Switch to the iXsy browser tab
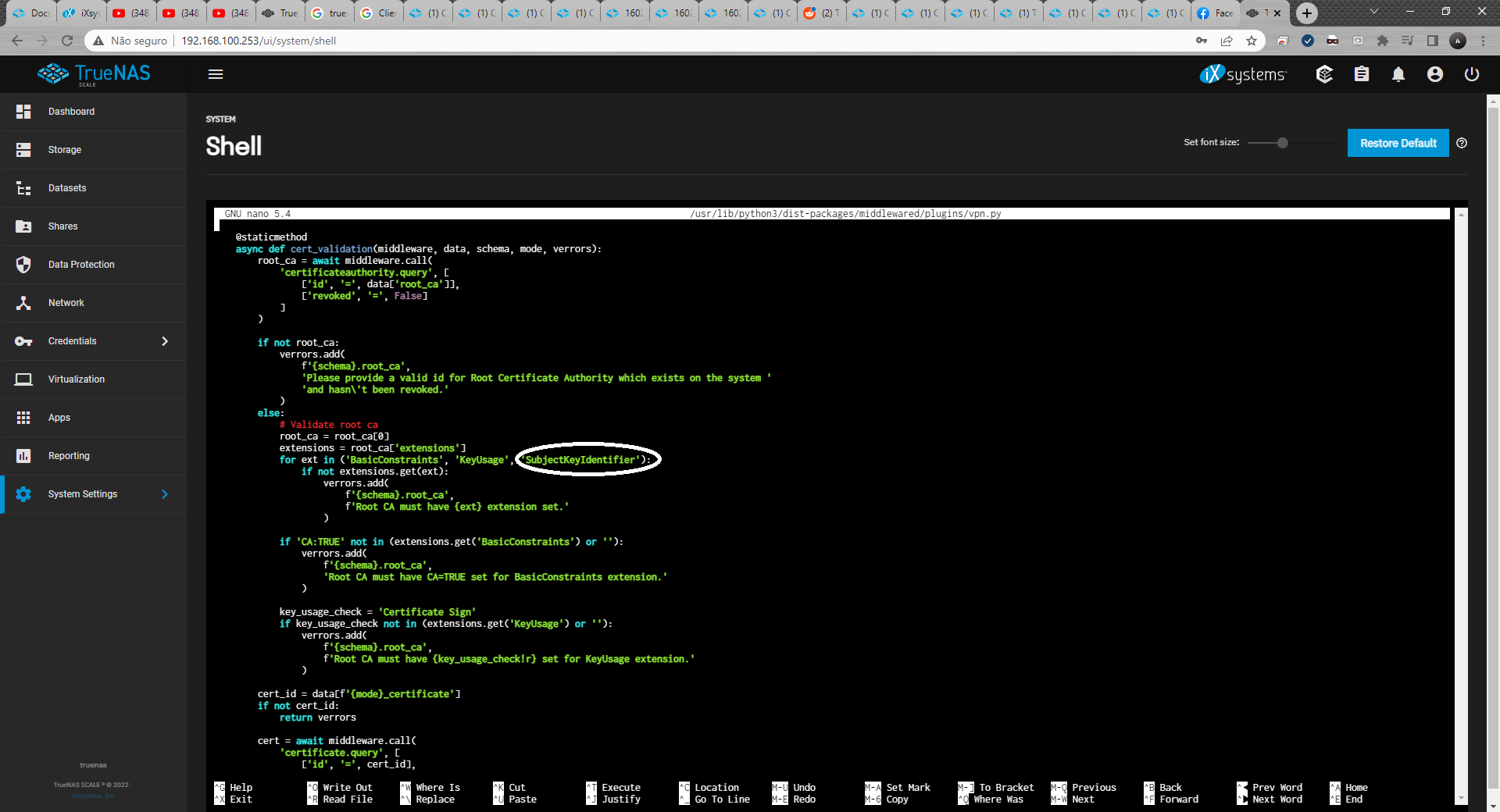The height and width of the screenshot is (812, 1500). (x=81, y=13)
